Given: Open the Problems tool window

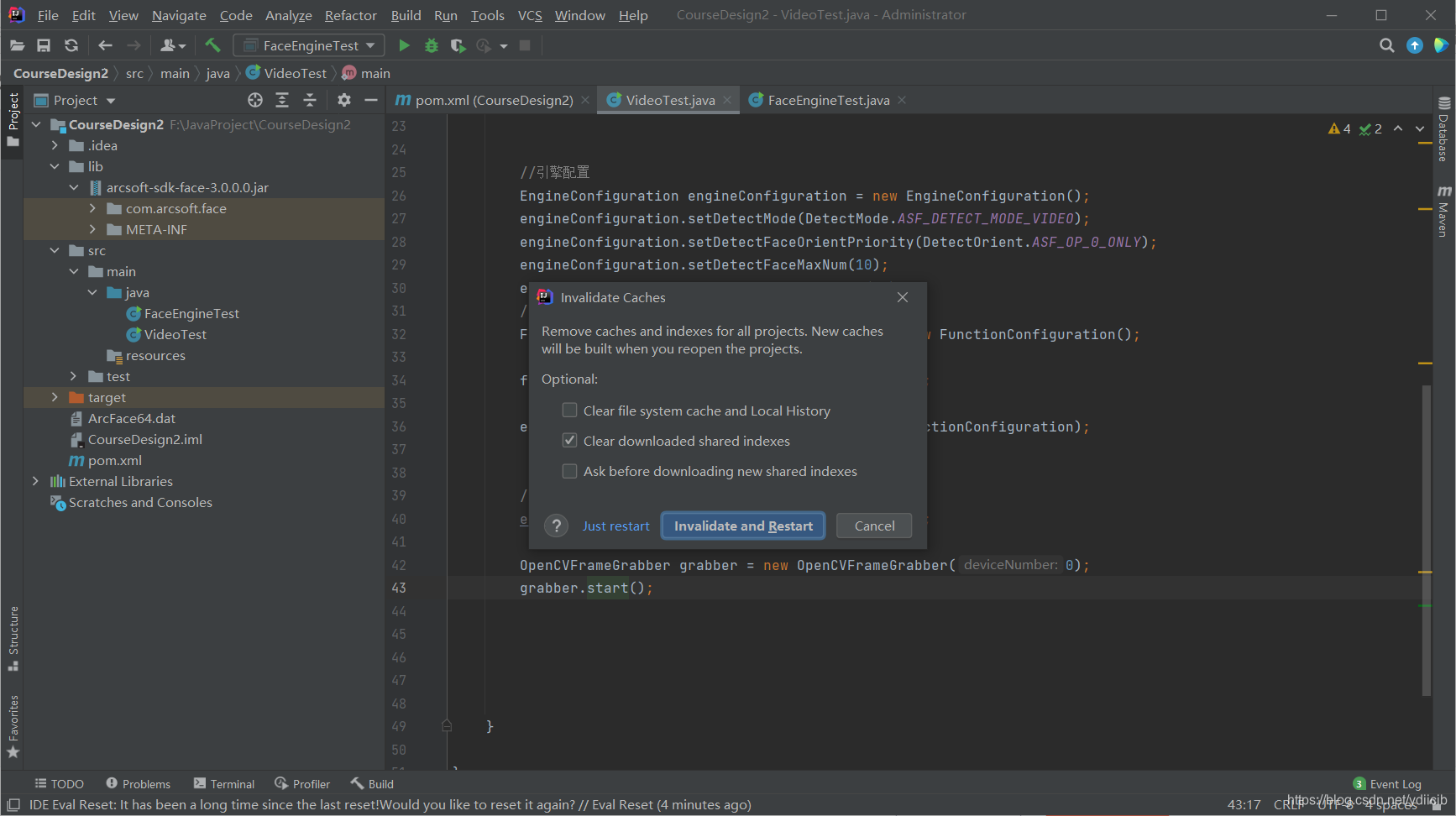Looking at the screenshot, I should (138, 784).
